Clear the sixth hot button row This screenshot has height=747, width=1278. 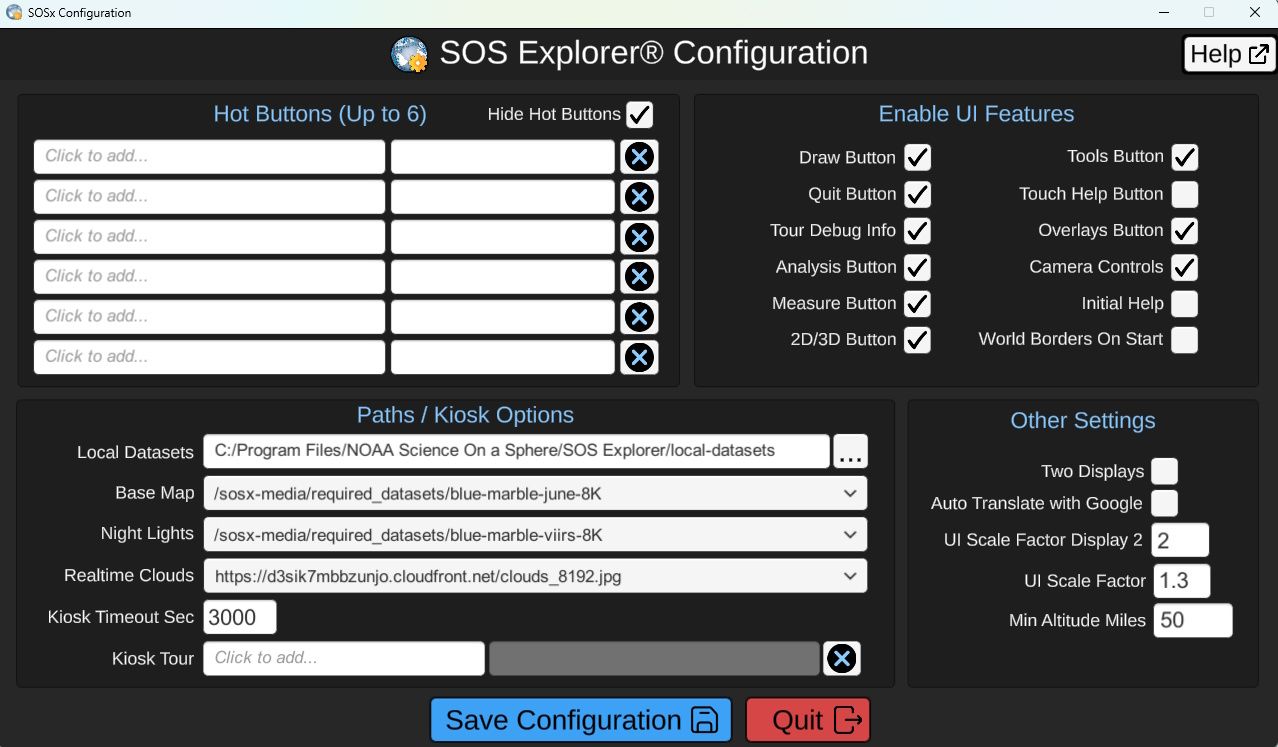coord(639,357)
